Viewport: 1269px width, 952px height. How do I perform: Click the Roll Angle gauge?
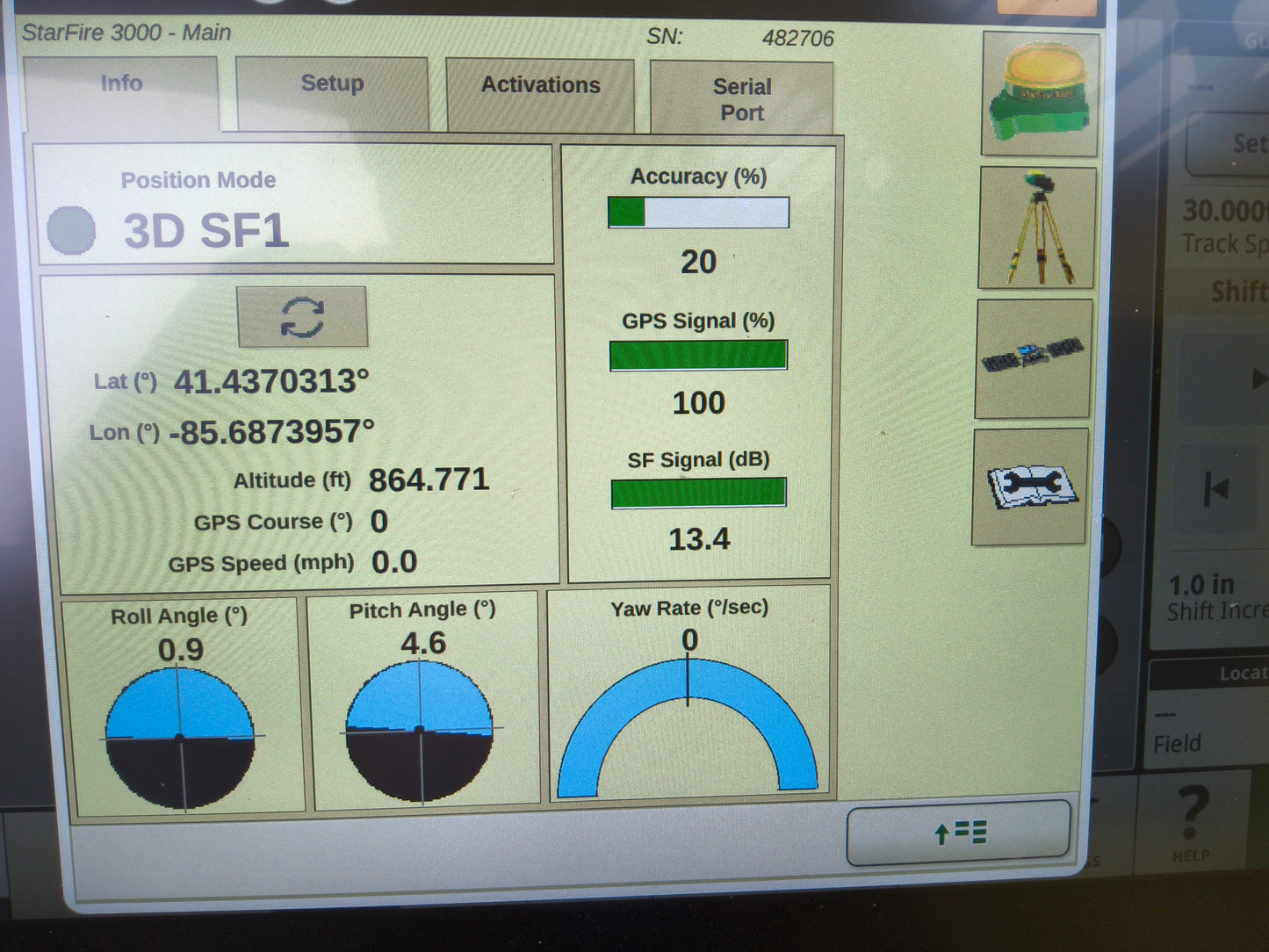coord(181,738)
